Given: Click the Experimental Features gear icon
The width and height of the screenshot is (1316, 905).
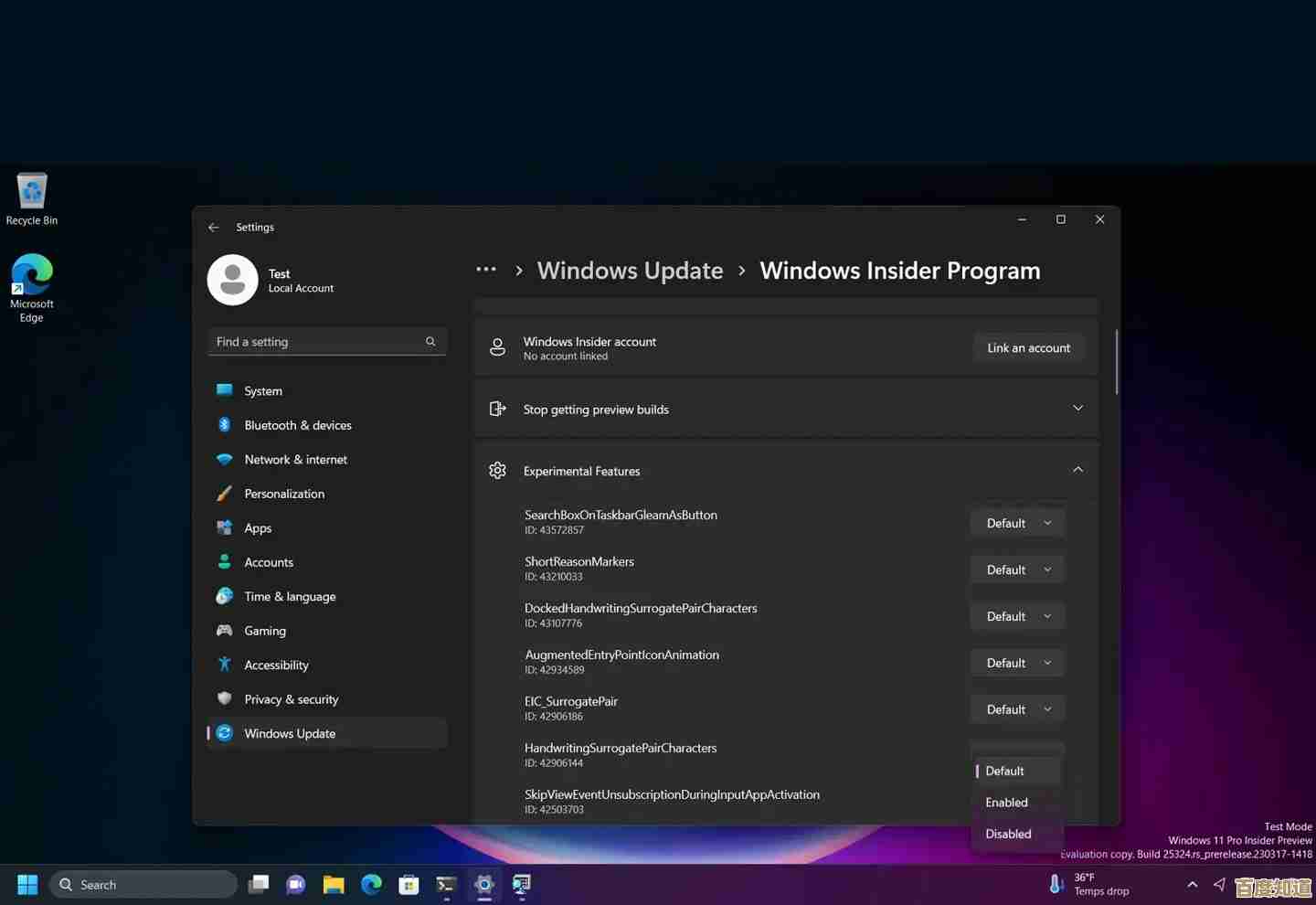Looking at the screenshot, I should coord(497,470).
